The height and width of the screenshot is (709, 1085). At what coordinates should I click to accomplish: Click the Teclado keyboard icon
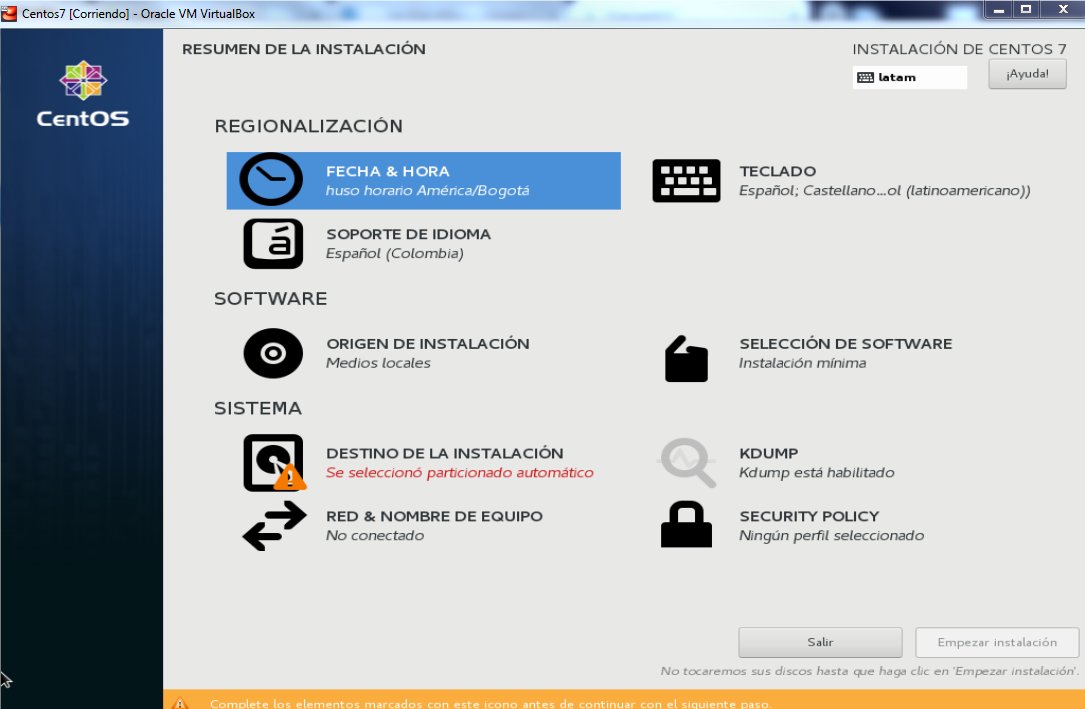[686, 181]
